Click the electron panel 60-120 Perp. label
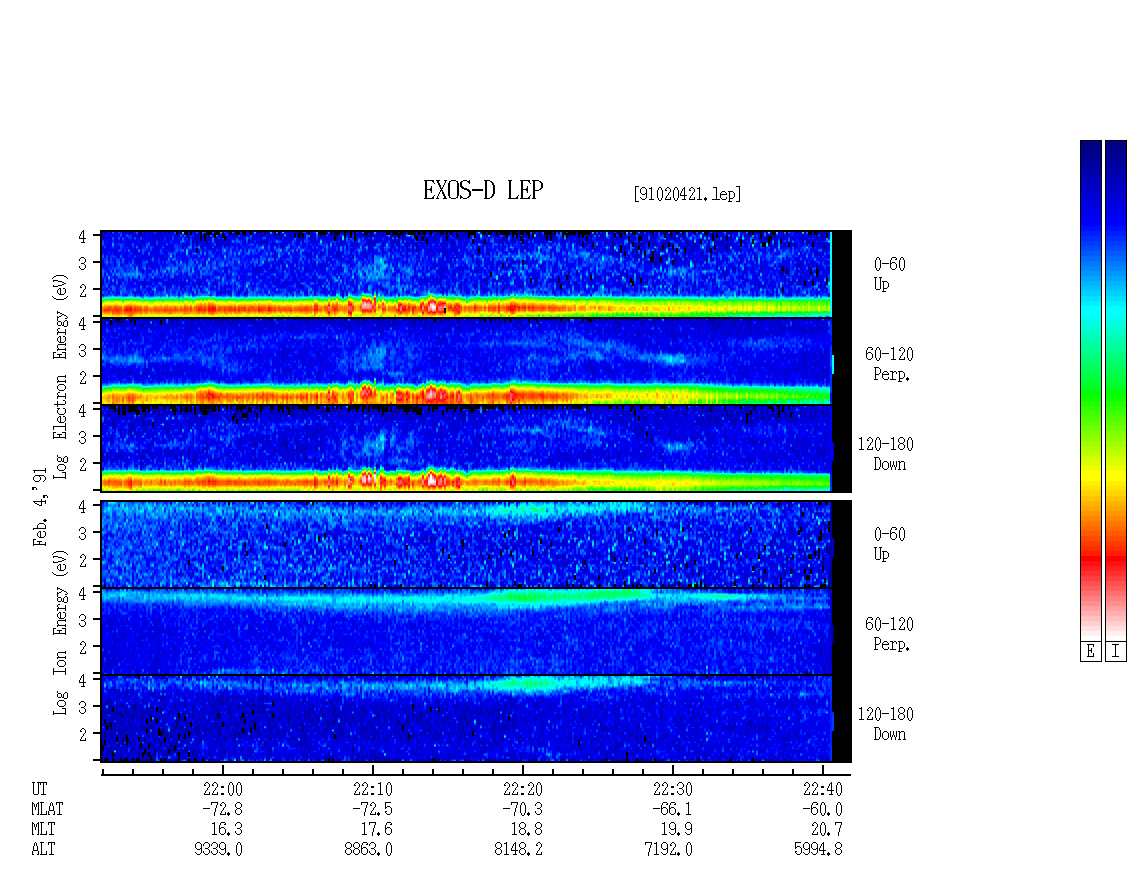 (889, 365)
